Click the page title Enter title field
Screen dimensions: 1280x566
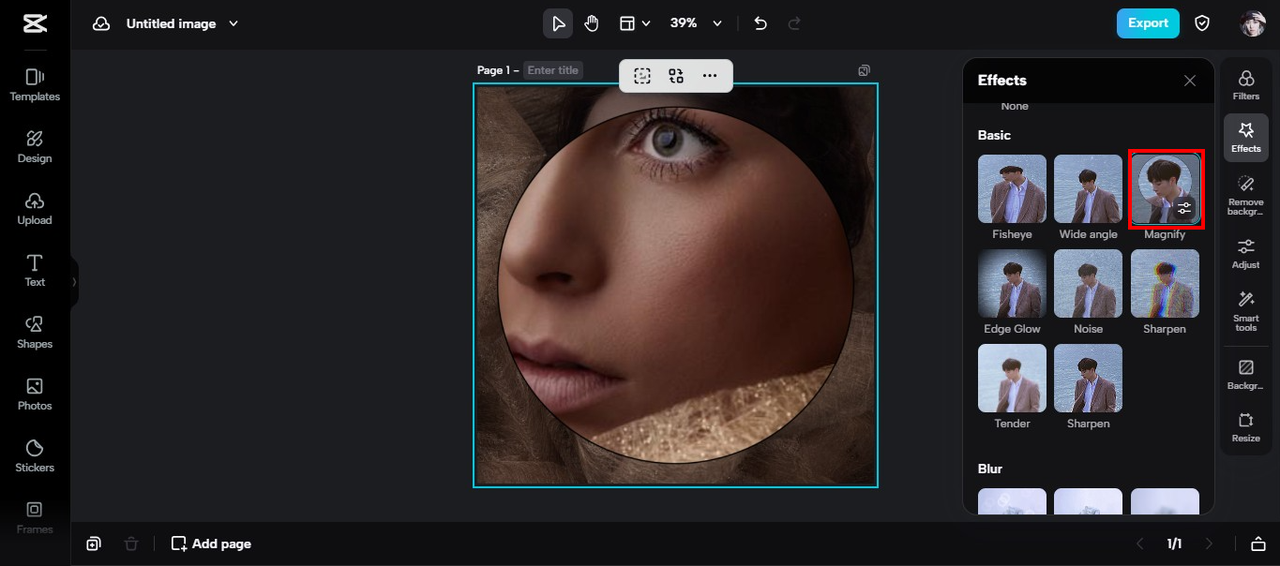coord(553,70)
